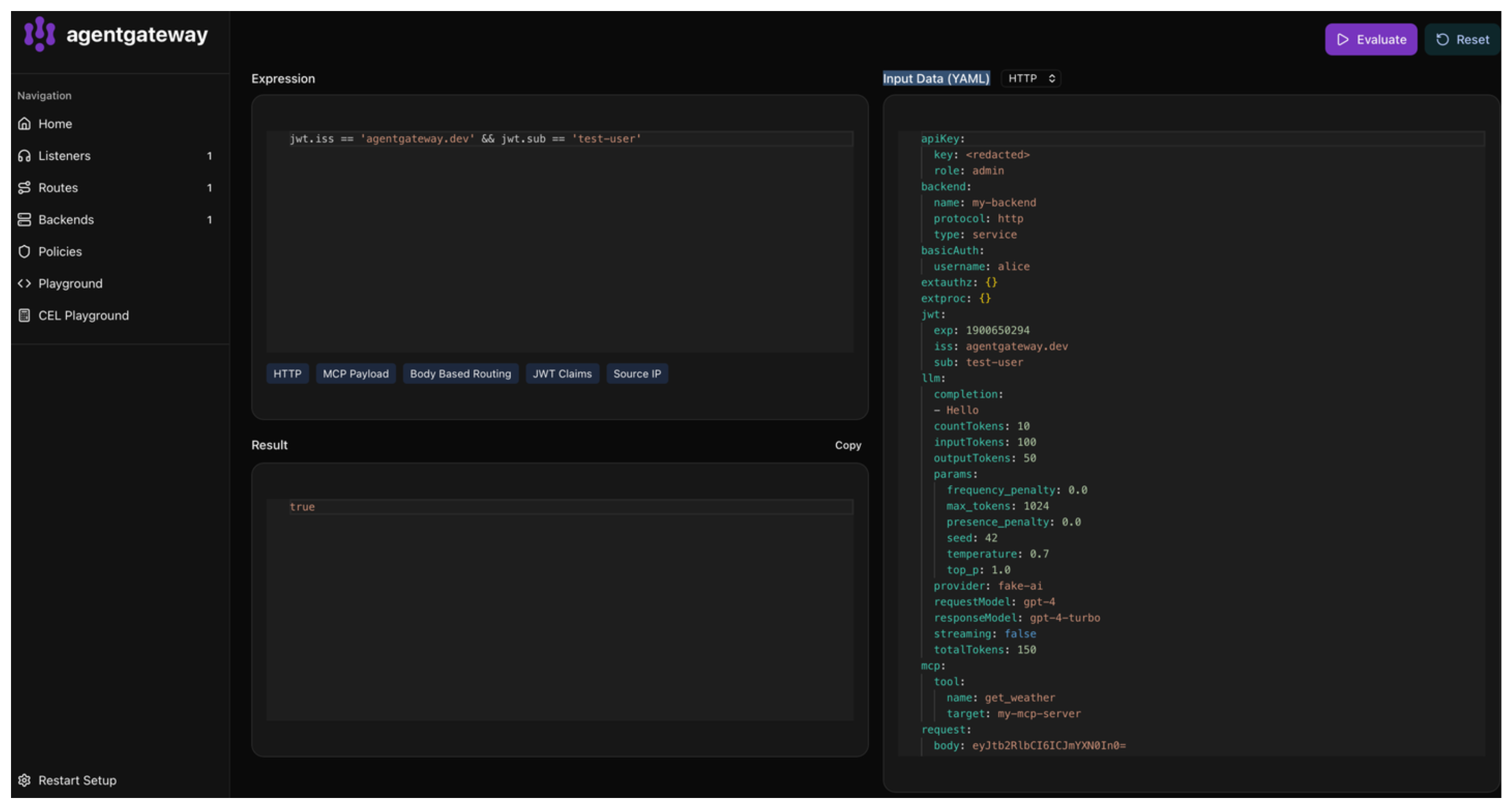The width and height of the screenshot is (1512, 809).
Task: Click the Policies shield icon
Action: tap(24, 251)
